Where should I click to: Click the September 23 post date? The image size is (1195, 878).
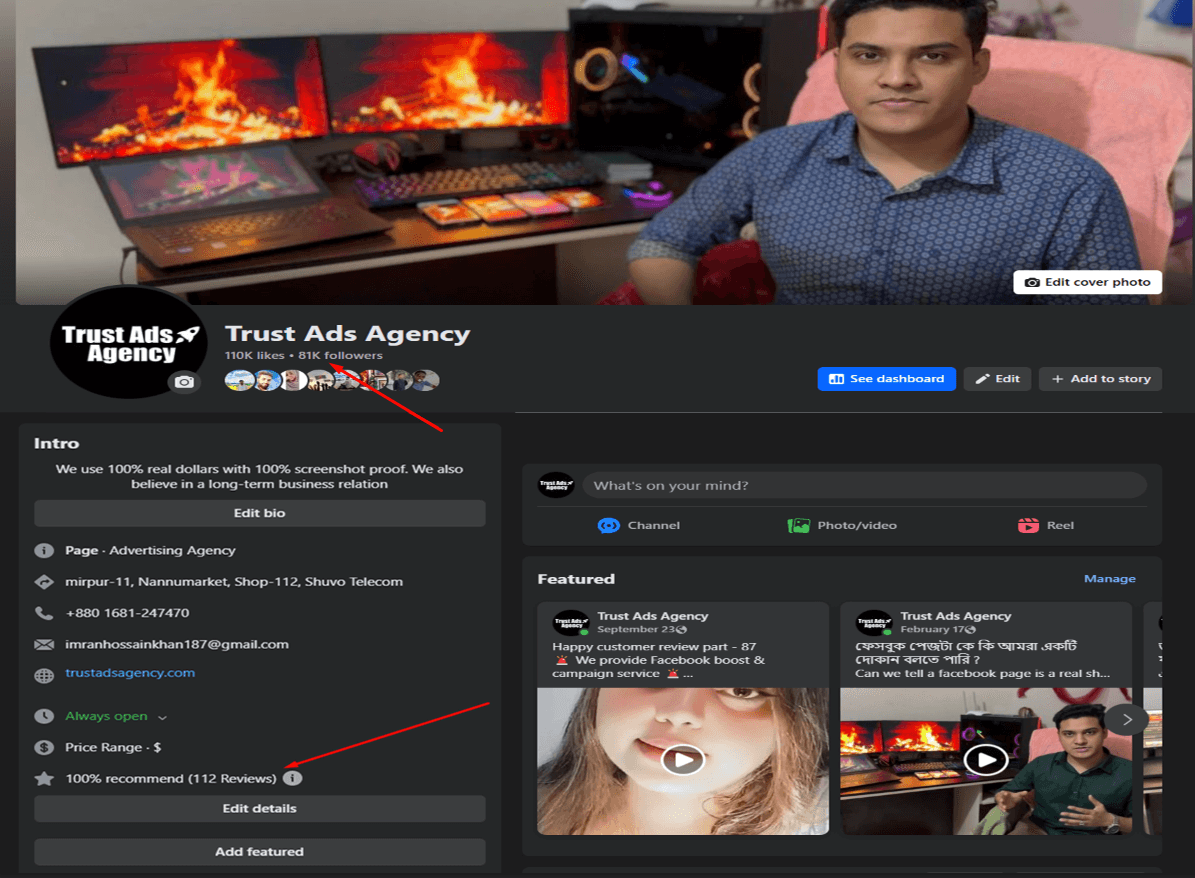[636, 630]
